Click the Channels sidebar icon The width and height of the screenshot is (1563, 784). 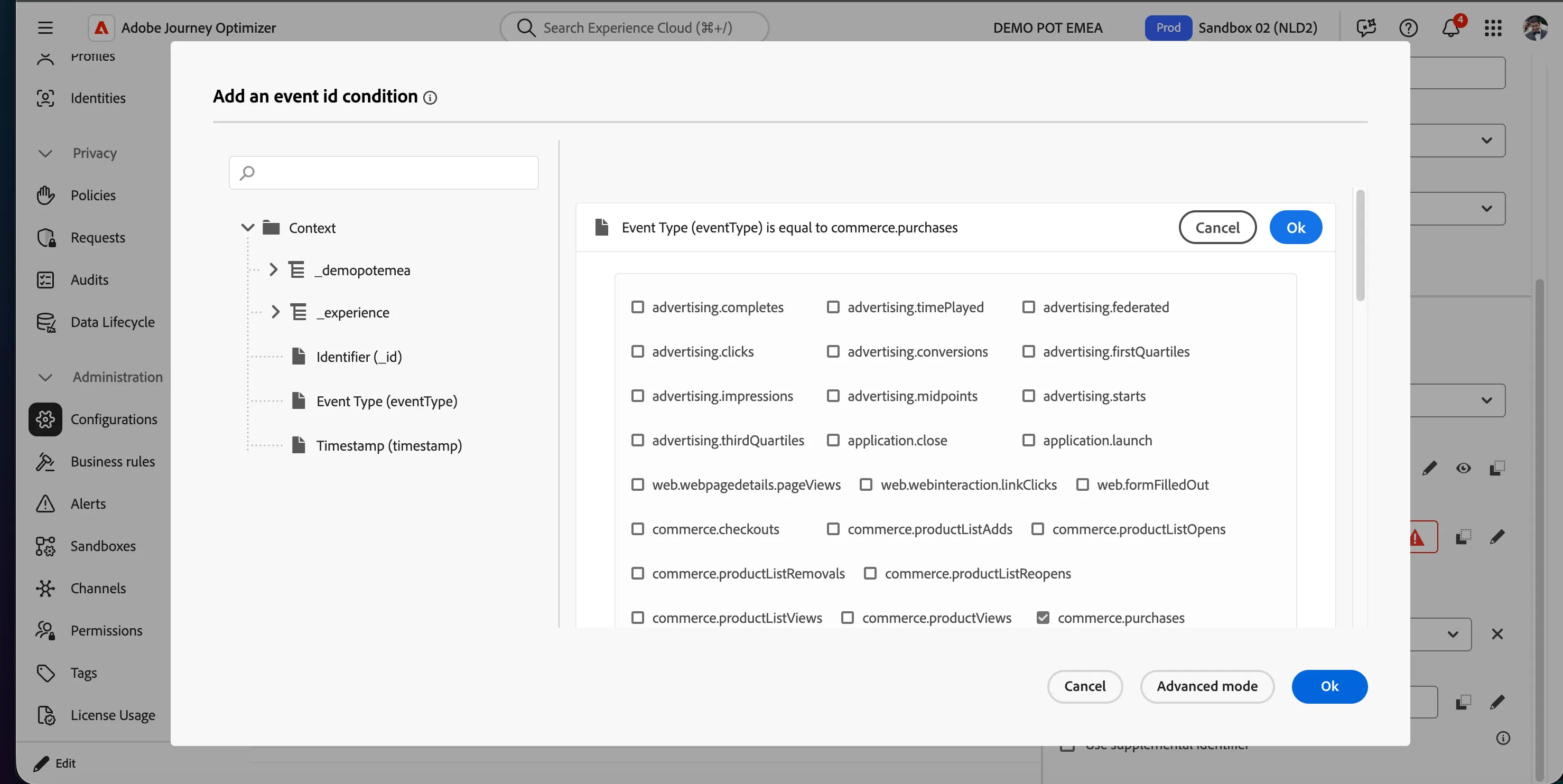pyautogui.click(x=45, y=589)
